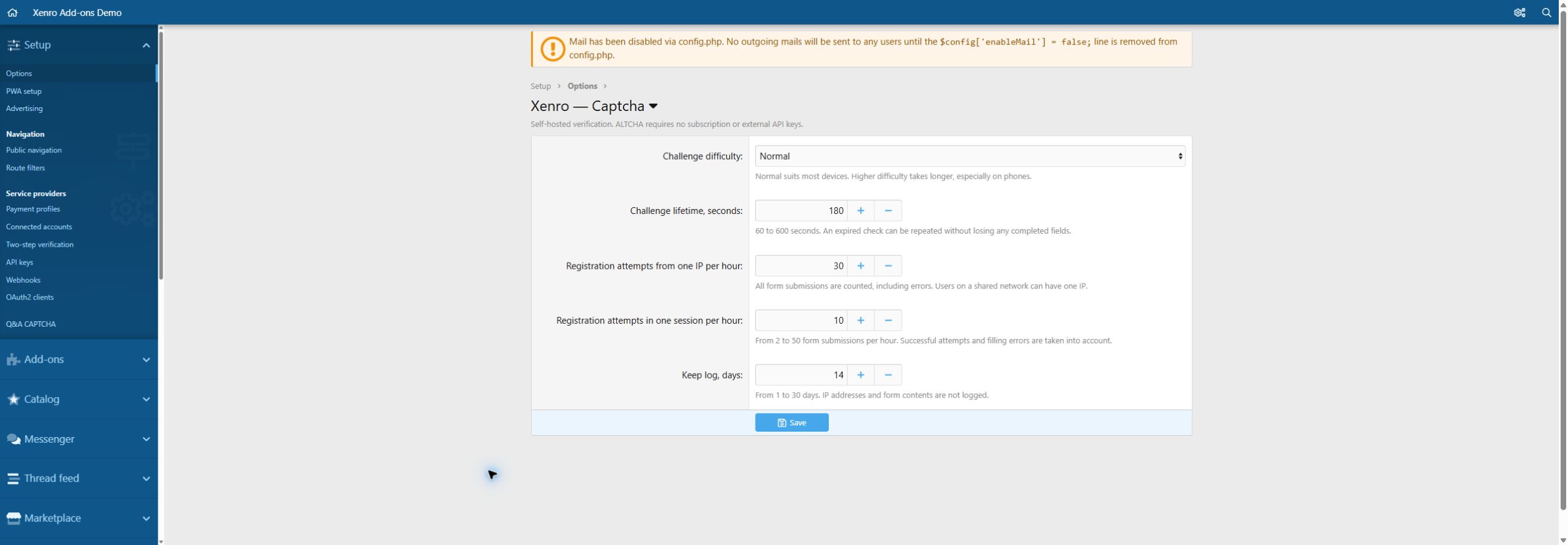This screenshot has height=545, width=1568.
Task: Decrease session attempts per hour minus icon
Action: [888, 321]
